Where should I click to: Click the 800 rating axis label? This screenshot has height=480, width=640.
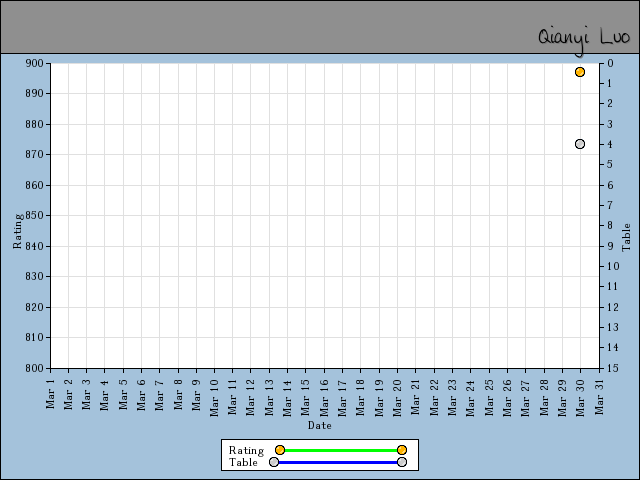(x=34, y=368)
